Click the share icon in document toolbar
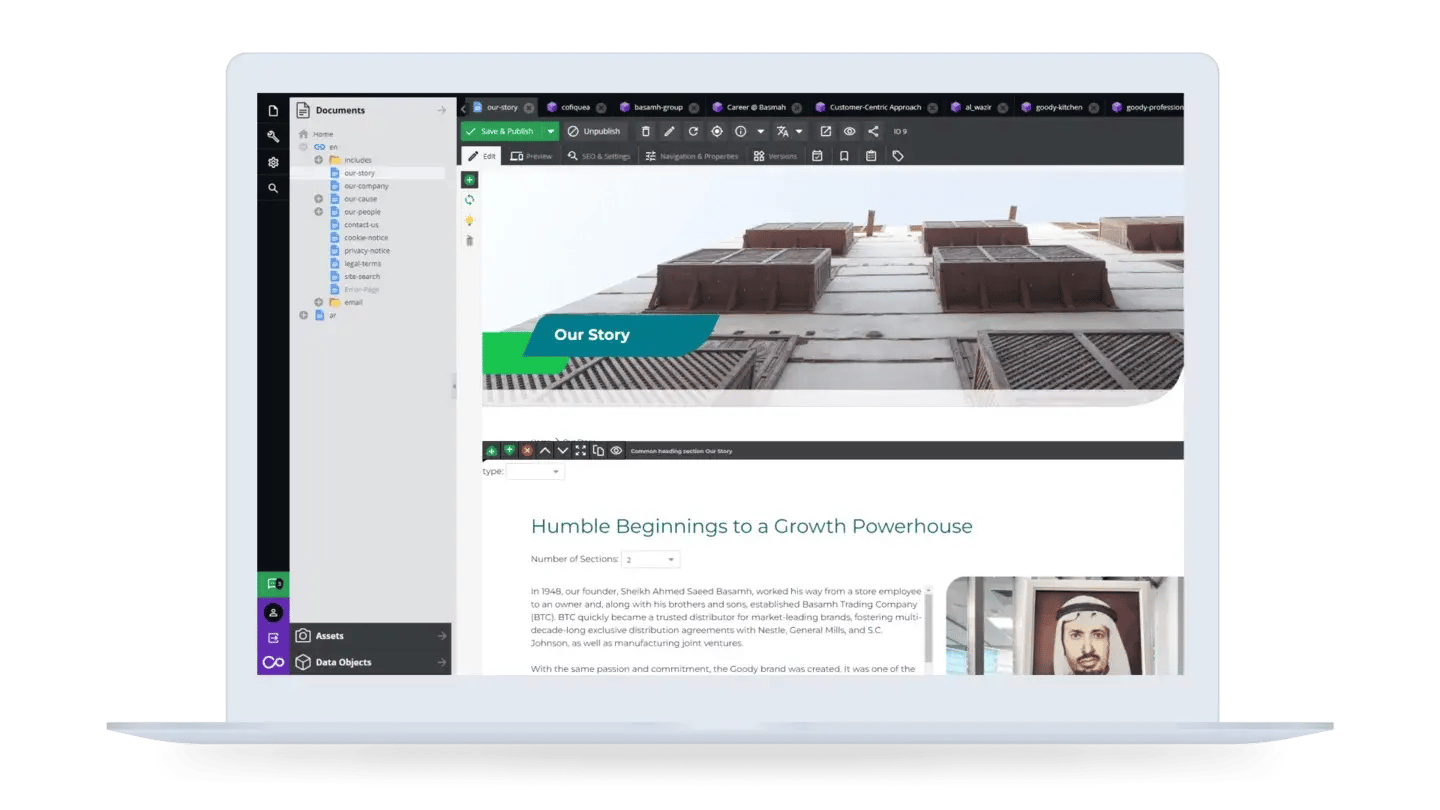This screenshot has height=810, width=1440. pos(873,131)
